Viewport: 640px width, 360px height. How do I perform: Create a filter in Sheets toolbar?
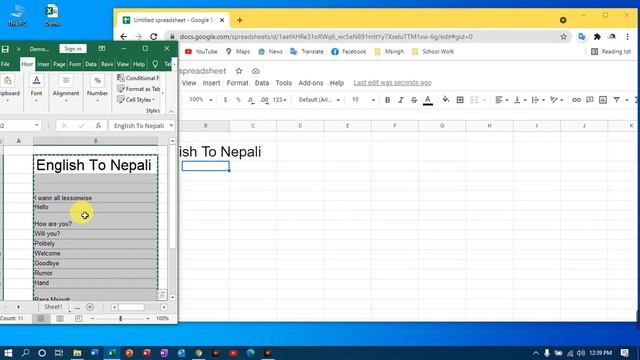click(617, 100)
